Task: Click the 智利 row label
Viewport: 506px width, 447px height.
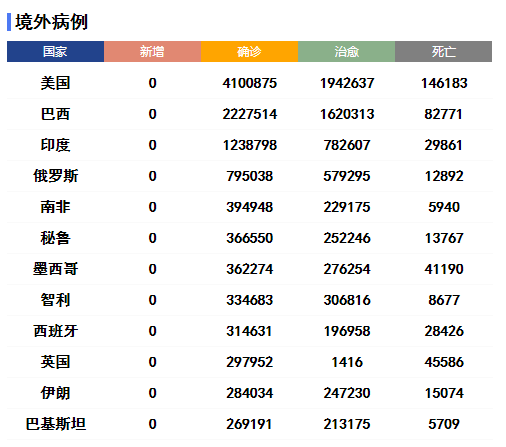Action: click(55, 300)
